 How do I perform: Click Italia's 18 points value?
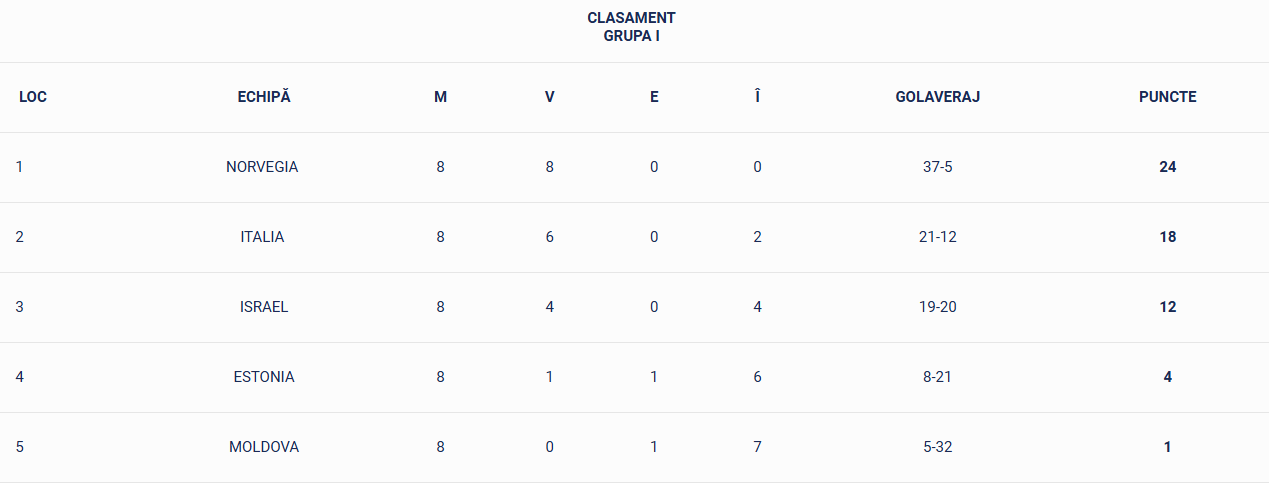1167,237
